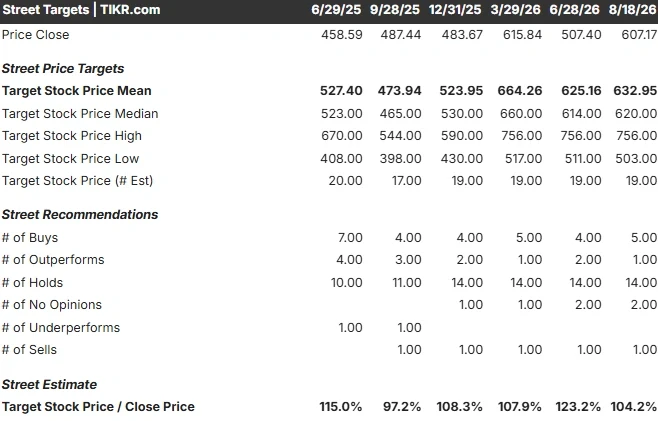Click the 664.26 target mean value
Screen dimensions: 658x421
point(520,91)
